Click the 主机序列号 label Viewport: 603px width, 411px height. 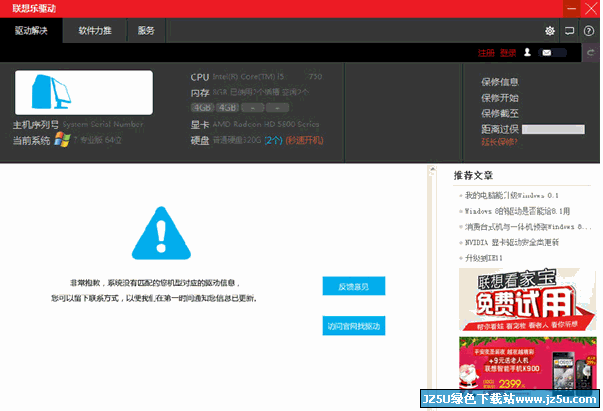tap(35, 125)
